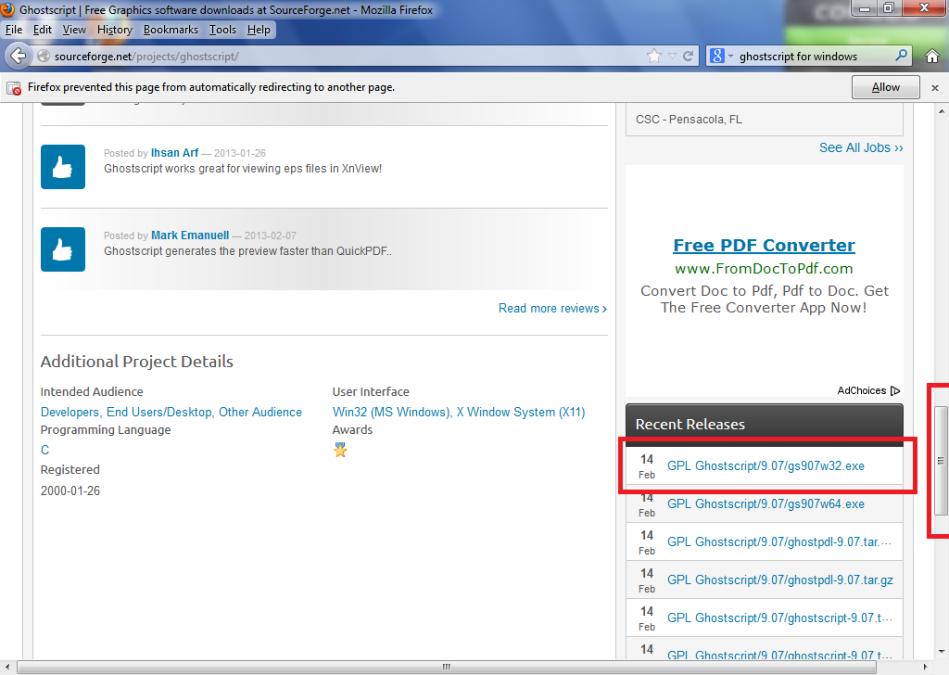Click the Firefox back arrow button
This screenshot has height=675, width=949.
click(18, 56)
